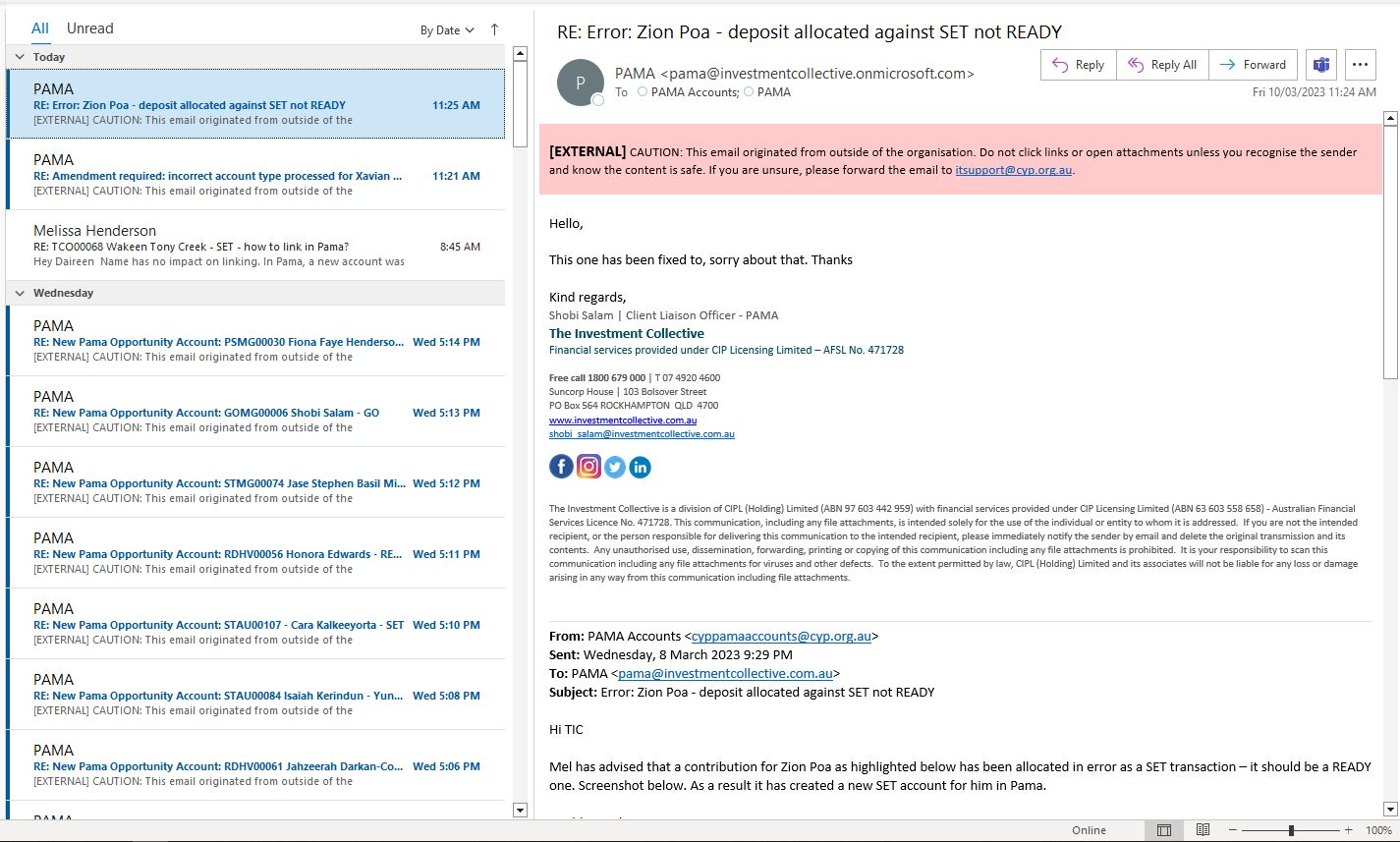Click the Online connection status
The height and width of the screenshot is (842, 1400).
coord(1089,830)
